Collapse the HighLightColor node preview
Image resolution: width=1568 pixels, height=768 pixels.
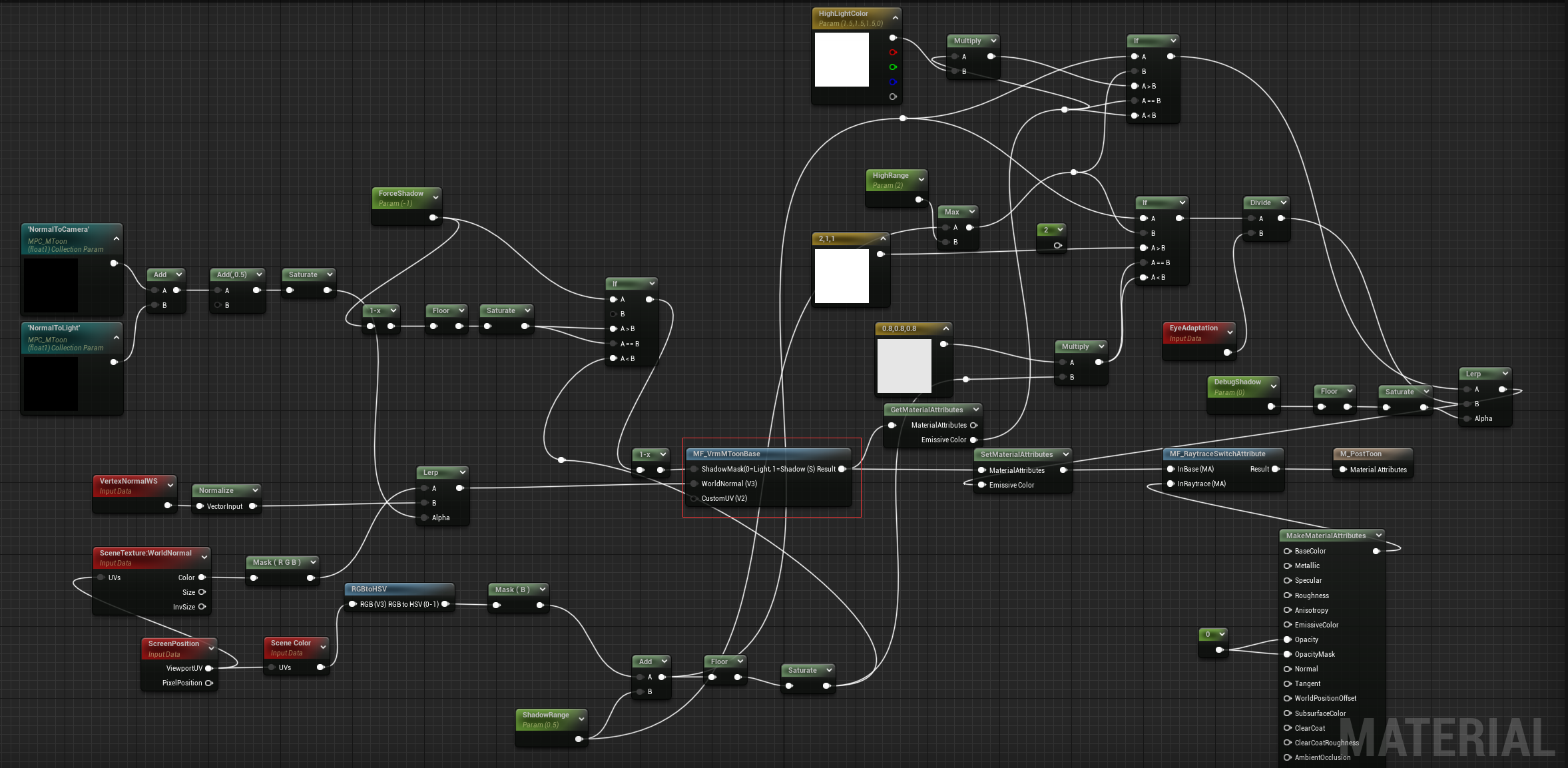(x=896, y=18)
